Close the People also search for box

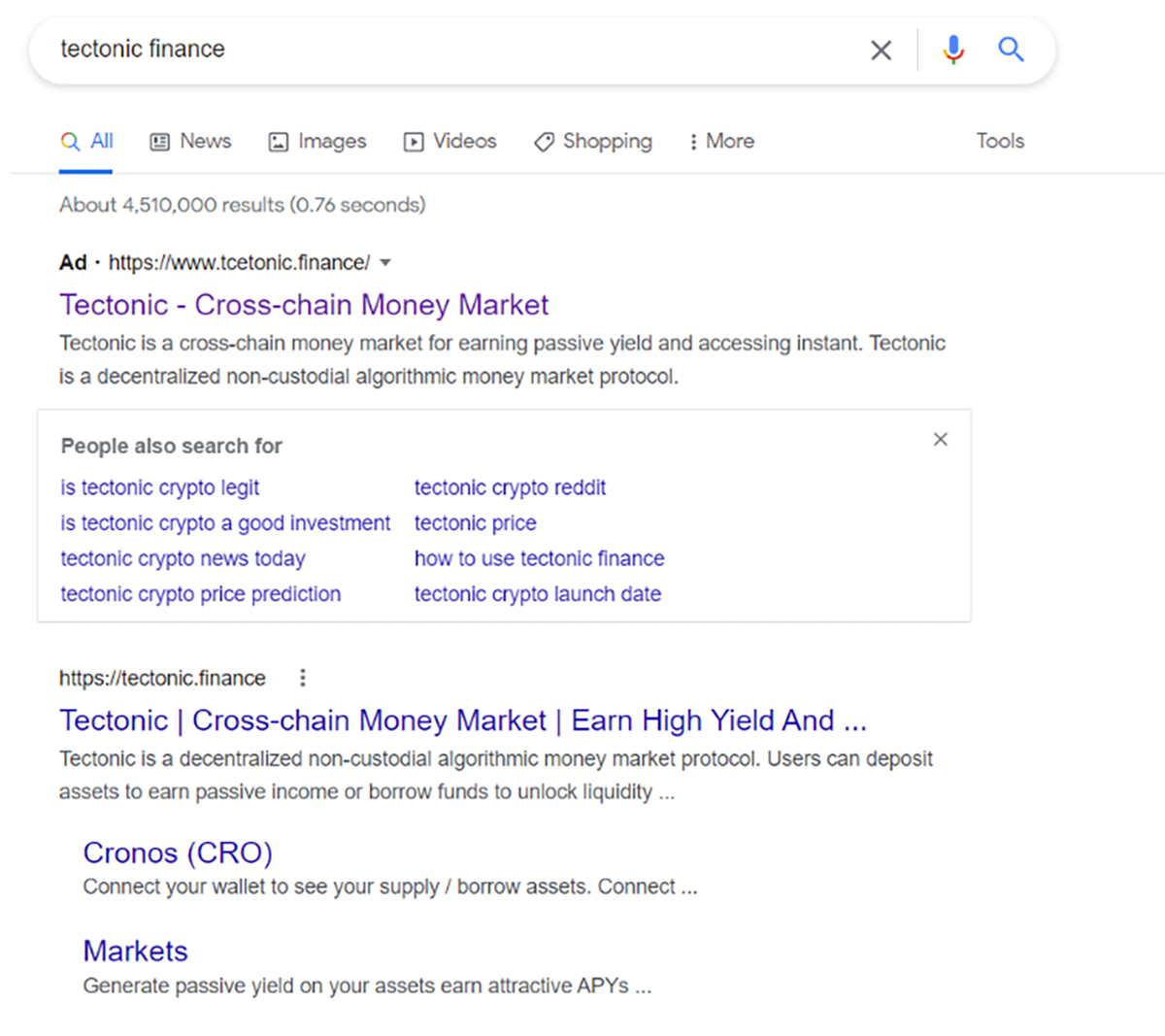[940, 440]
